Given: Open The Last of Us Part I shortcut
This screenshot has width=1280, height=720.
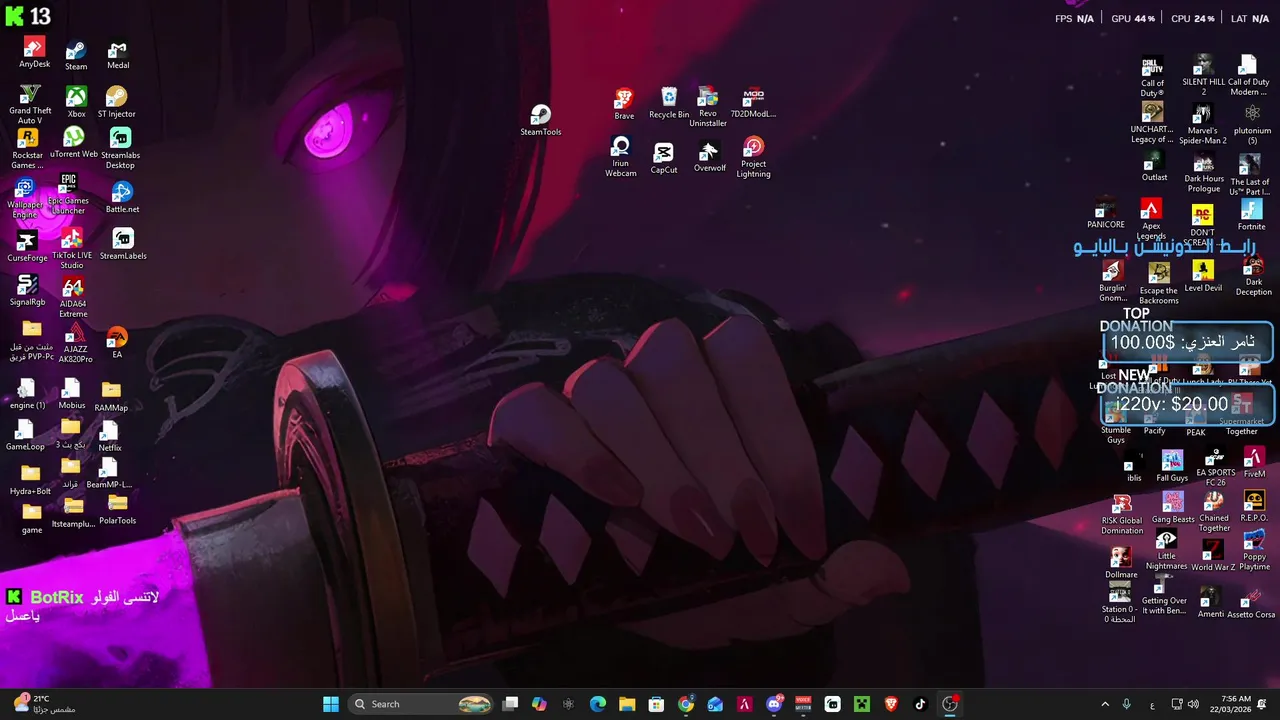Looking at the screenshot, I should [x=1250, y=176].
